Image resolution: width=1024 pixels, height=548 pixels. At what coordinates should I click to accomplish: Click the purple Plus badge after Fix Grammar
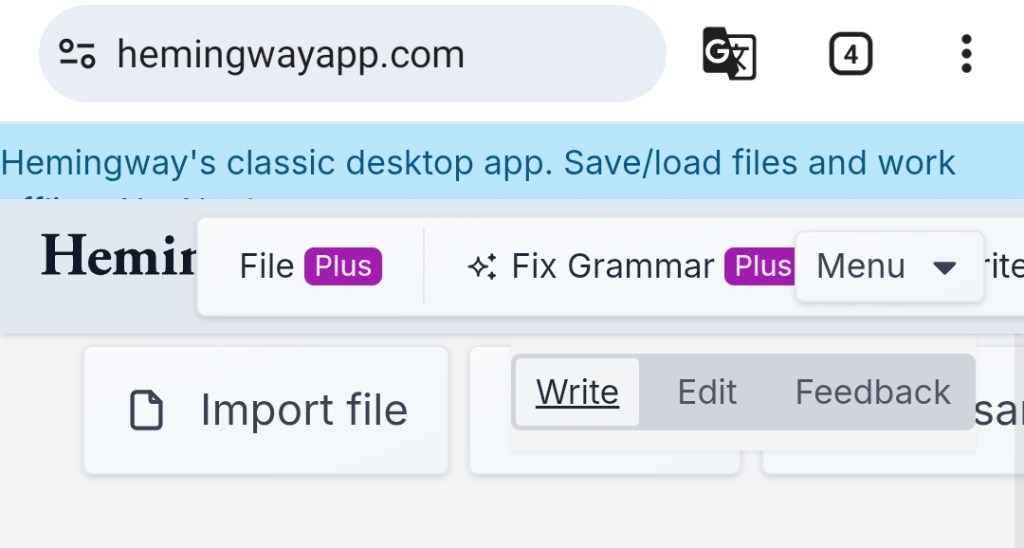click(x=762, y=267)
